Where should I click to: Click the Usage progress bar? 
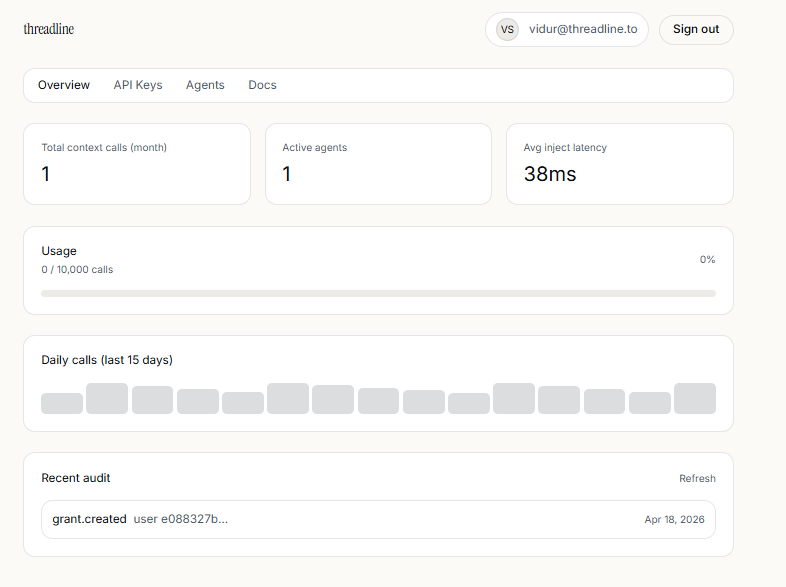coord(378,293)
